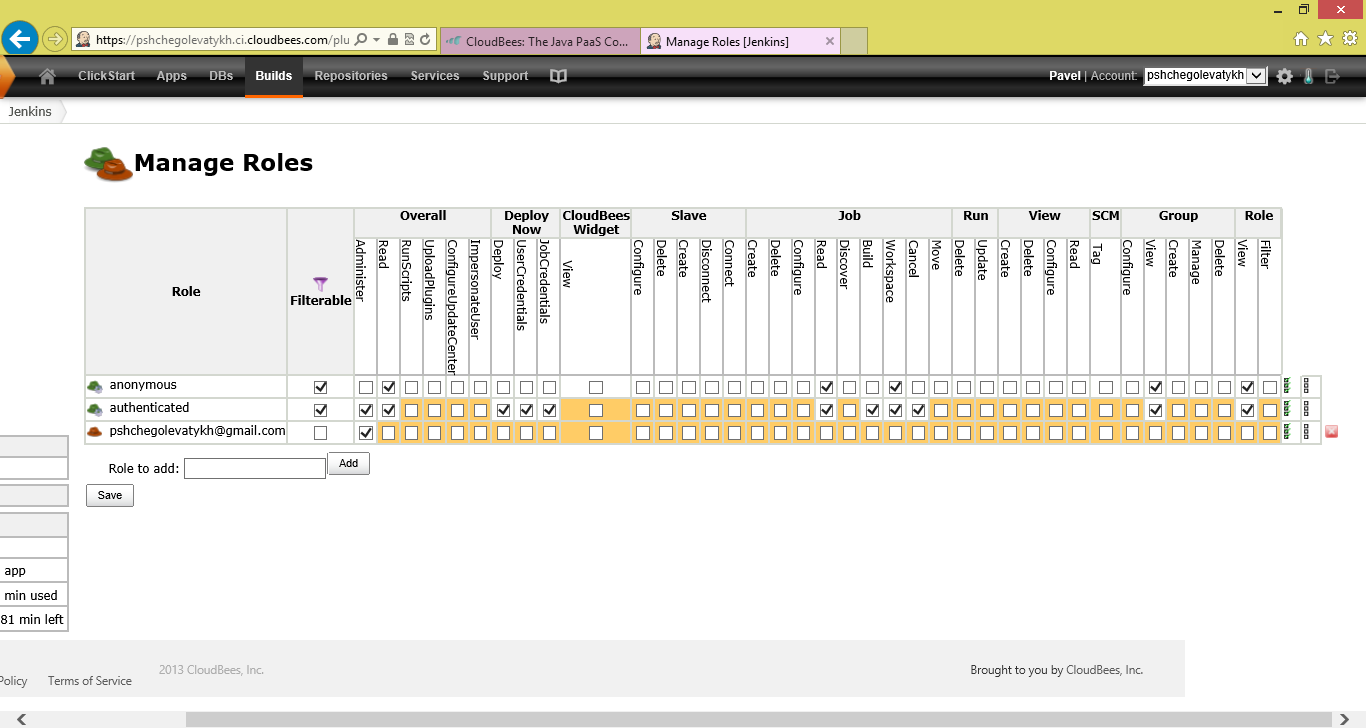Clear all permissions for authenticated role

click(x=1306, y=409)
